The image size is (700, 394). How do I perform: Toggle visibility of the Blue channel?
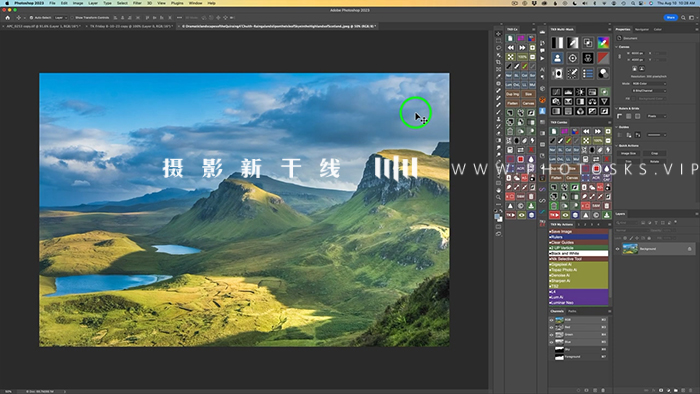pyautogui.click(x=551, y=342)
